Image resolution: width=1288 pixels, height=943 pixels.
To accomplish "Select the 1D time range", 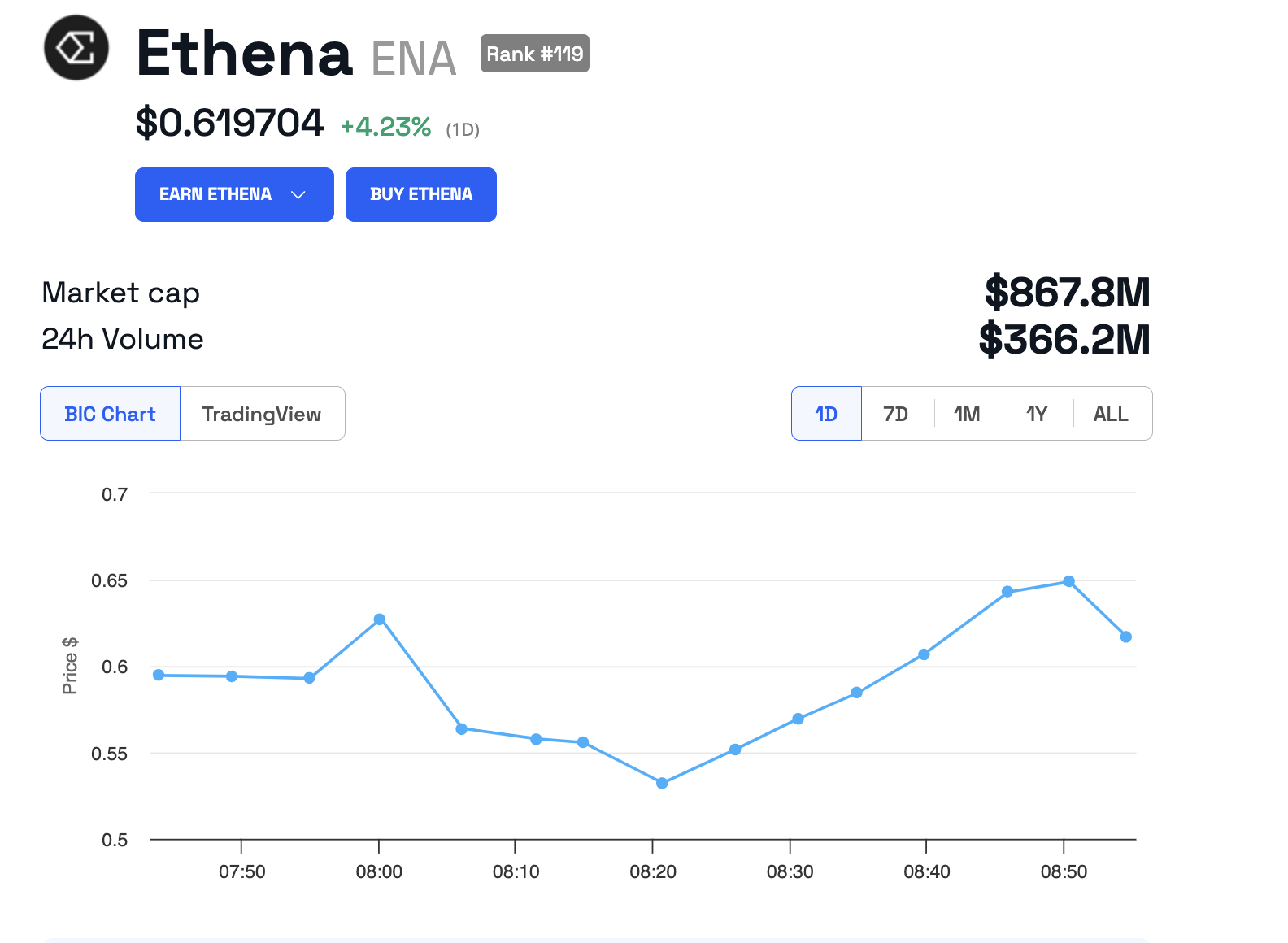I will (x=826, y=414).
